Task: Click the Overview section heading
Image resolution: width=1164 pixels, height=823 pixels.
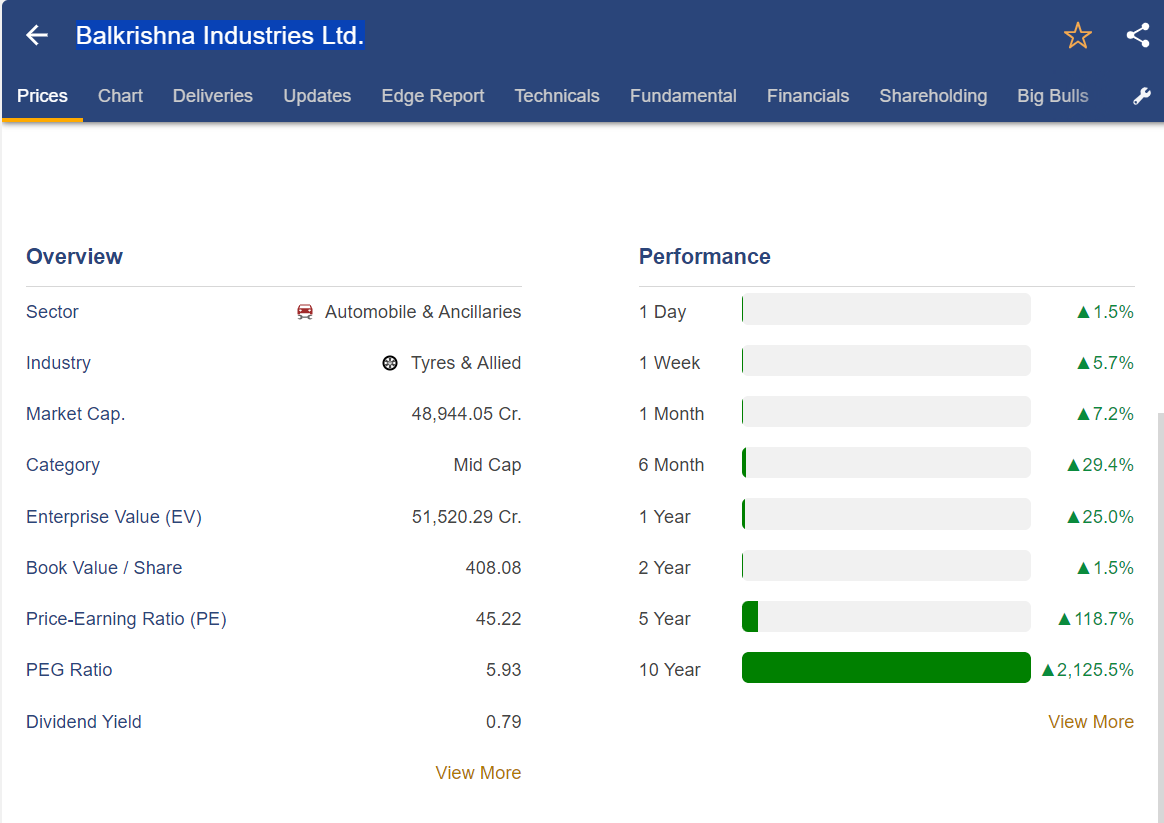Action: 74,256
